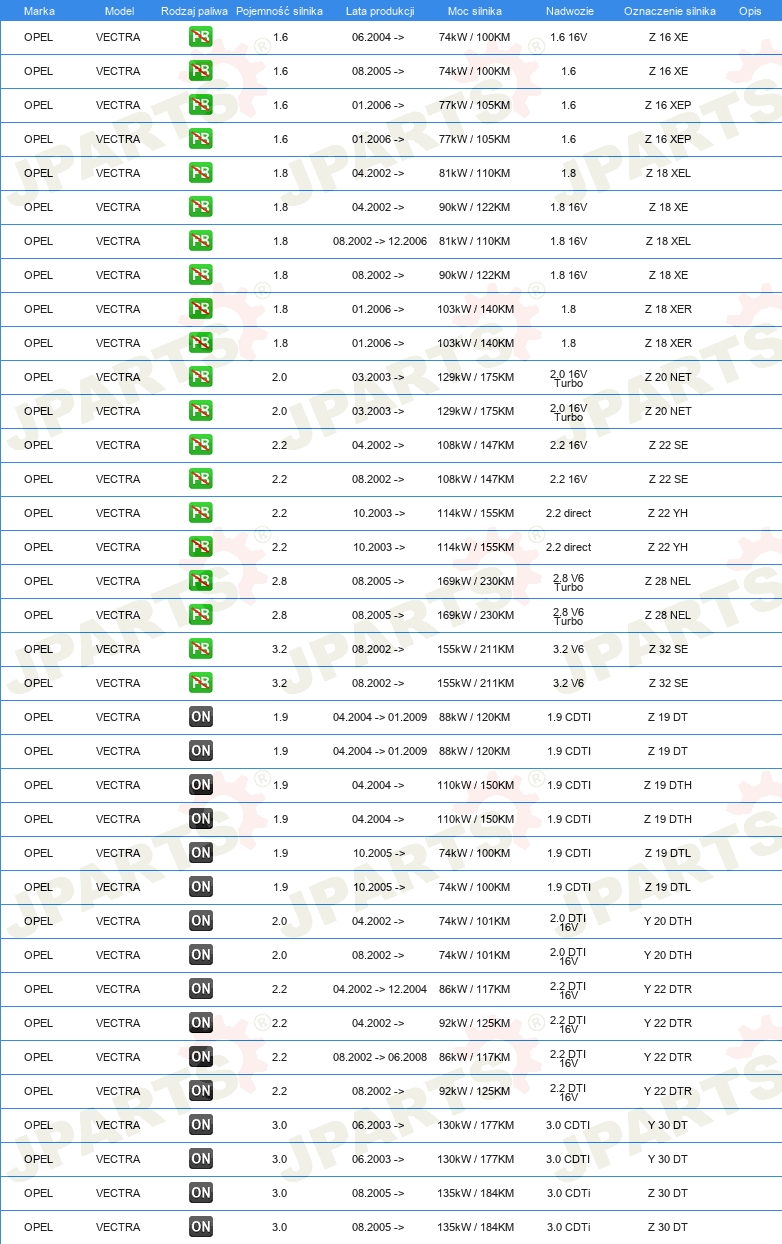Click PB icon in 04.2002 Z 18 XEL row
Viewport: 782px width, 1244px height.
pos(201,173)
